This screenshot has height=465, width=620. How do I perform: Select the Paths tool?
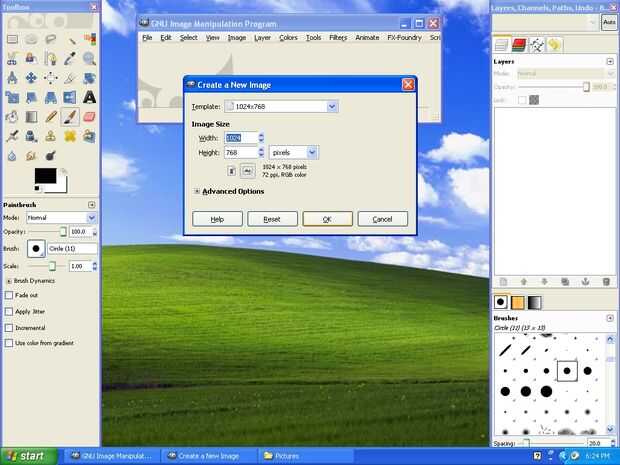pos(51,59)
